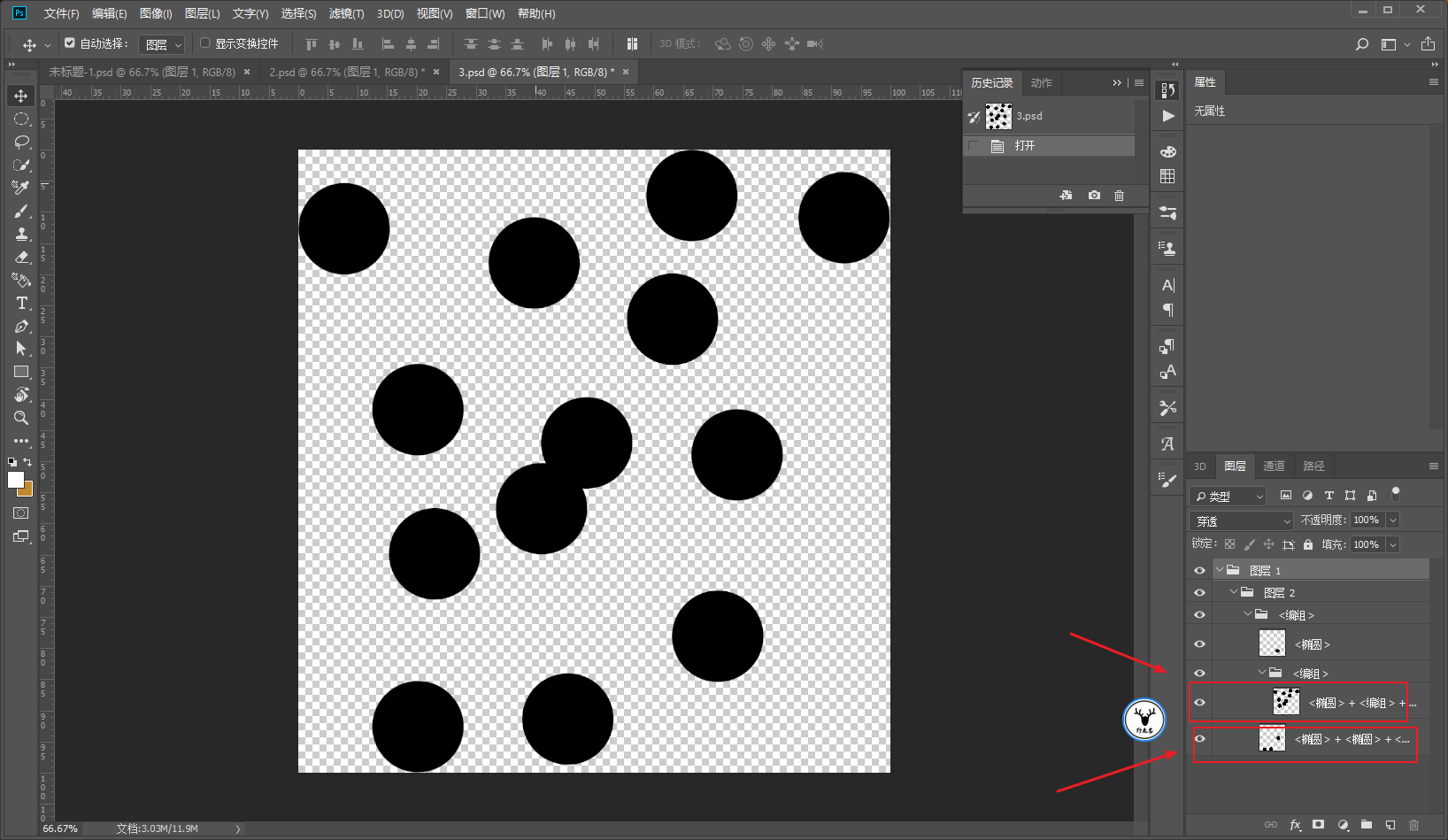1448x840 pixels.
Task: Select the Lasso tool
Action: (21, 142)
